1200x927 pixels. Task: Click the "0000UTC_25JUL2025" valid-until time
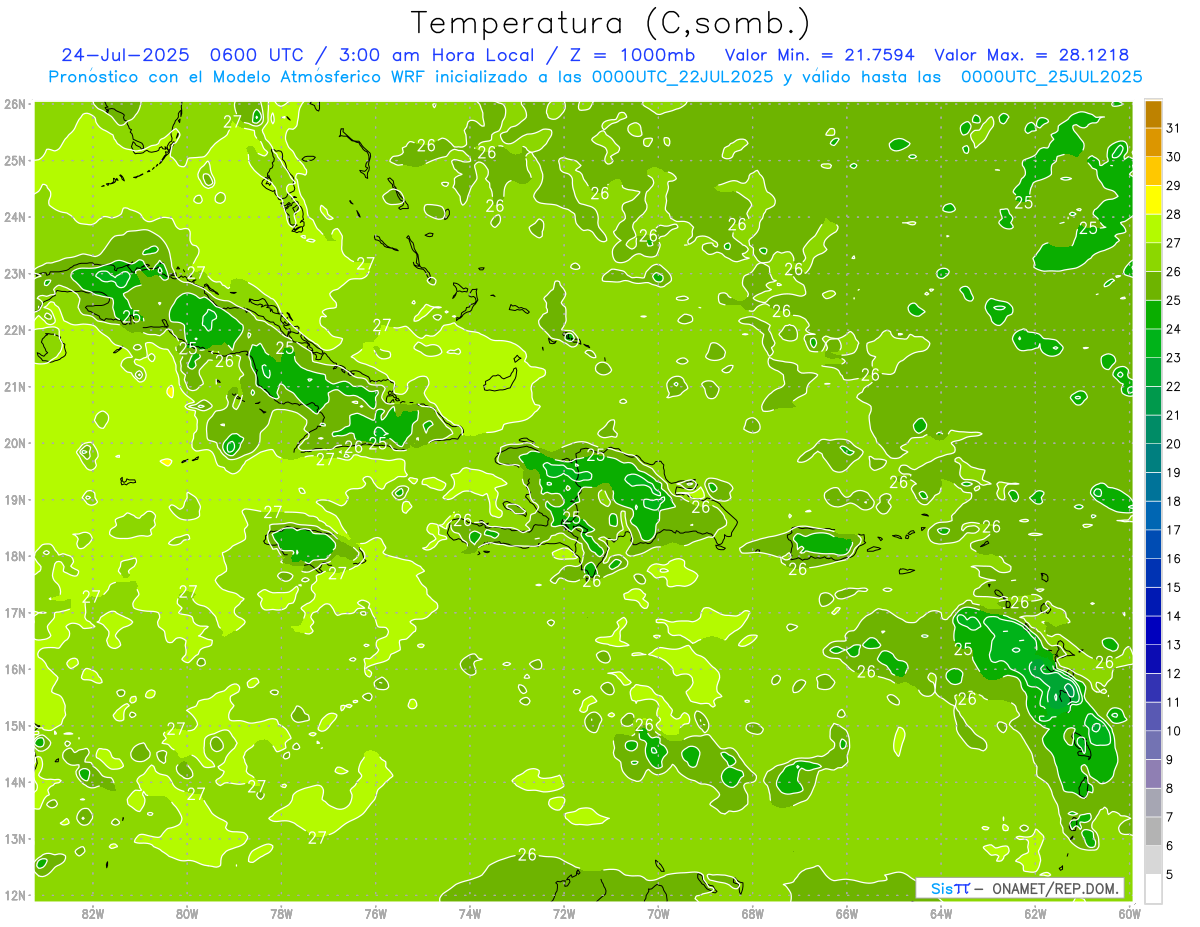[1050, 77]
